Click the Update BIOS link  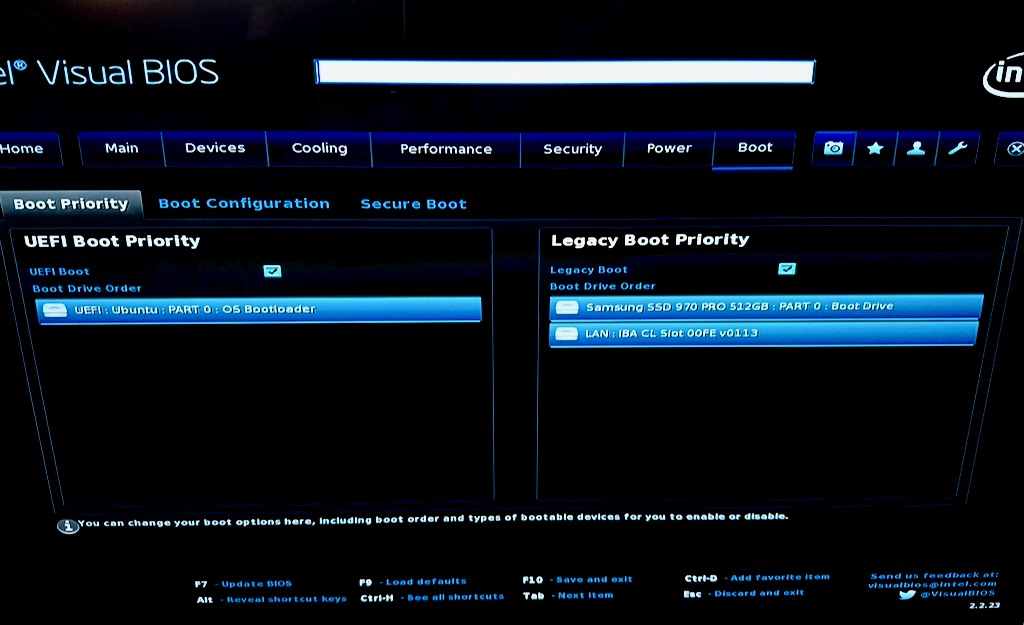(x=256, y=583)
